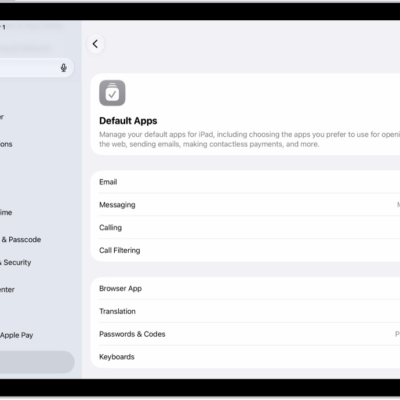The width and height of the screenshot is (400, 400).
Task: Open the Messaging default app setting
Action: [x=245, y=205]
